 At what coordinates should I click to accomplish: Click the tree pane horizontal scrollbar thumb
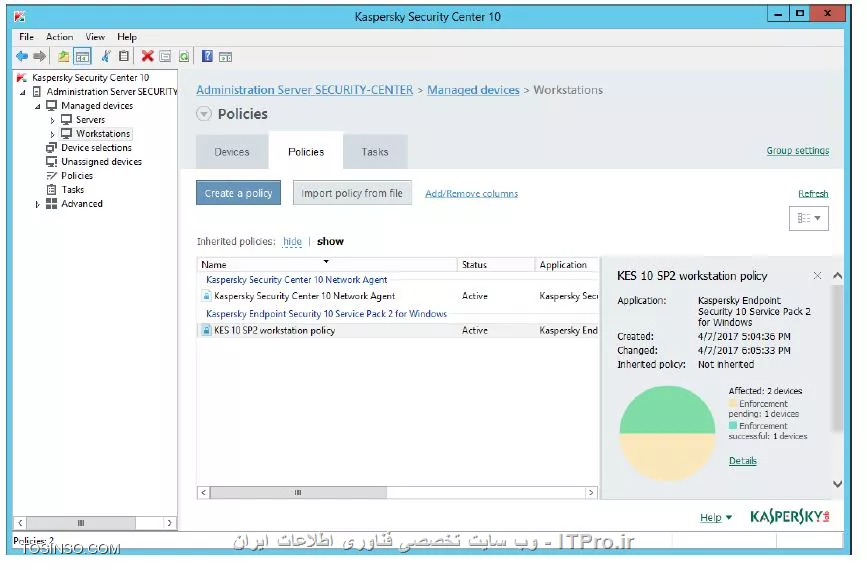pos(81,522)
